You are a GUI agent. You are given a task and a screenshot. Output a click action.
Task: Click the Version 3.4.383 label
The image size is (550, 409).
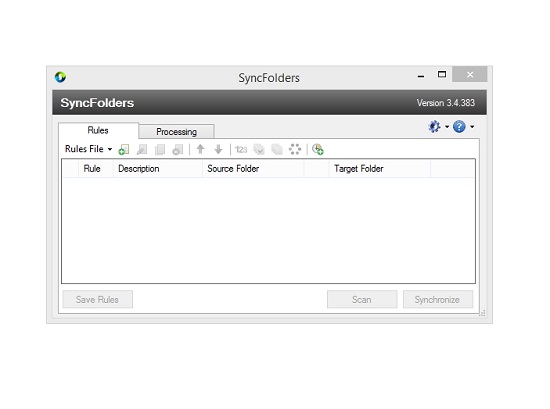pos(445,103)
